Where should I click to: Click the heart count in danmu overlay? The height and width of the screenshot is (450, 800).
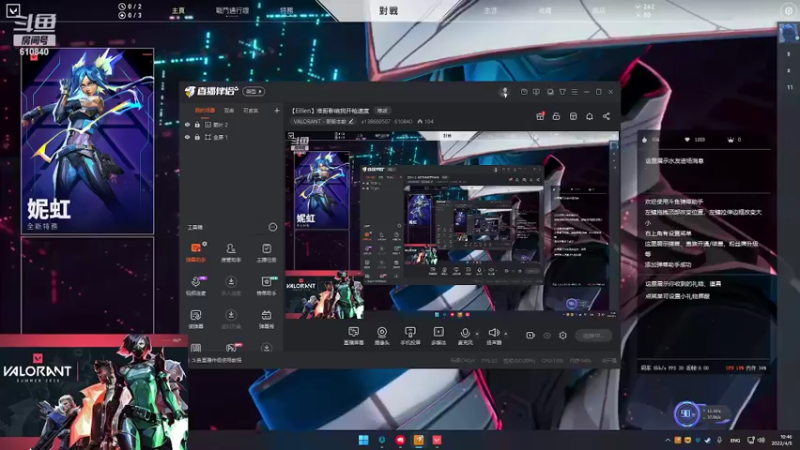695,139
